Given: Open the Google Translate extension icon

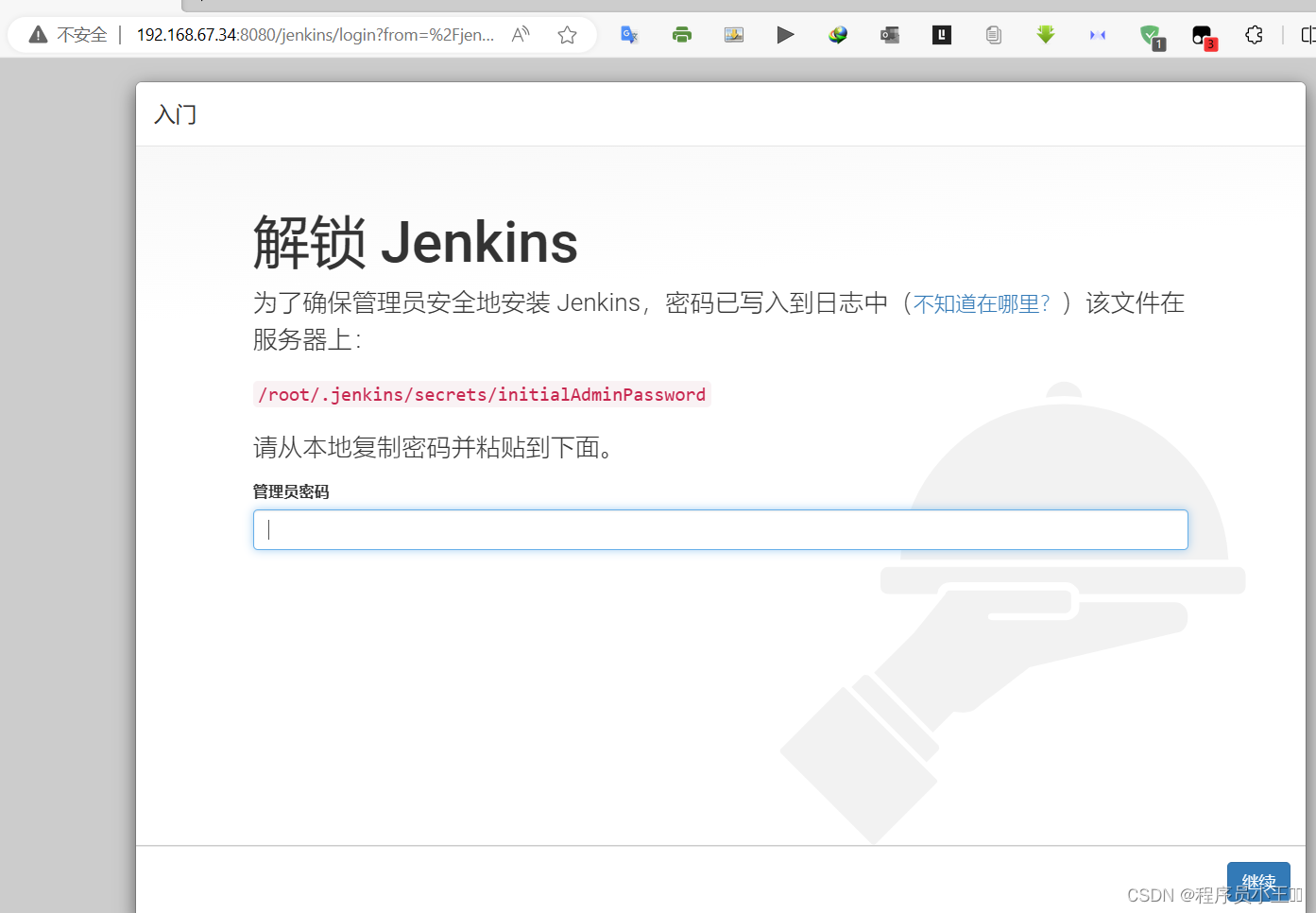Looking at the screenshot, I should (629, 35).
